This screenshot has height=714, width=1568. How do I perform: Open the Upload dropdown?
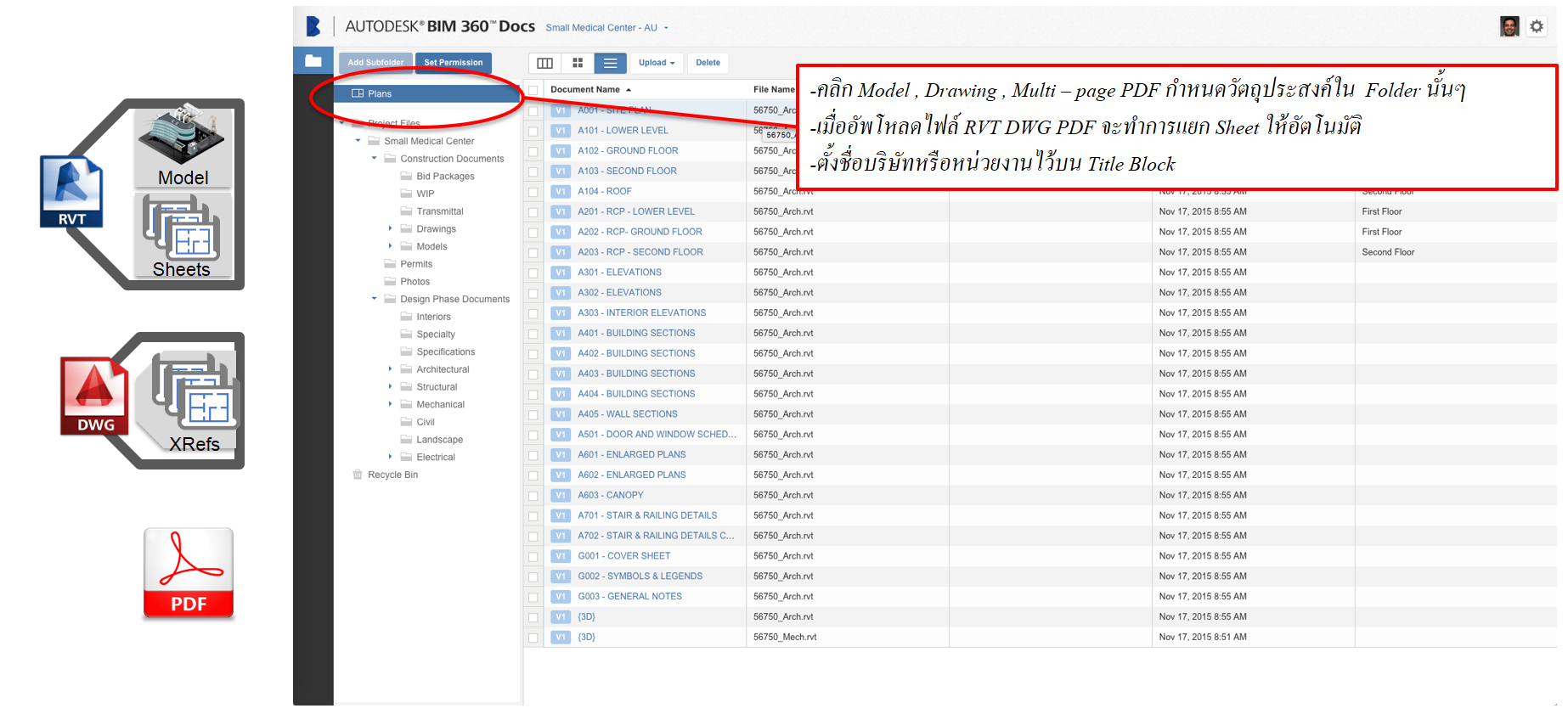[657, 63]
